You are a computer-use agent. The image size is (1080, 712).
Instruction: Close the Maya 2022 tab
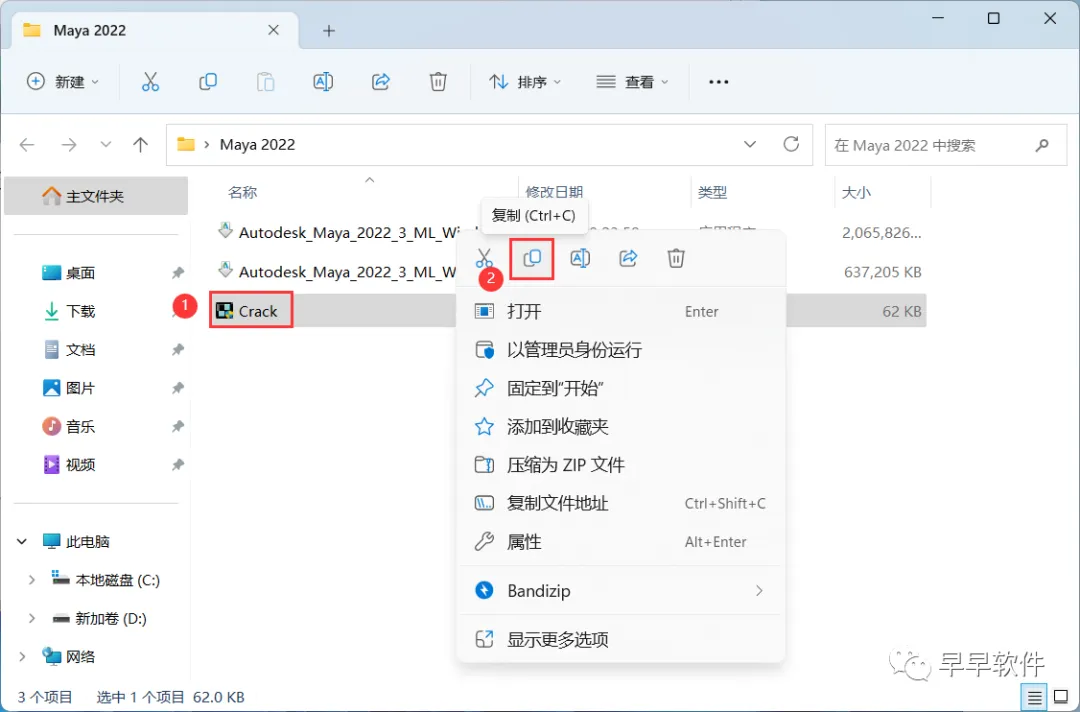(x=273, y=30)
